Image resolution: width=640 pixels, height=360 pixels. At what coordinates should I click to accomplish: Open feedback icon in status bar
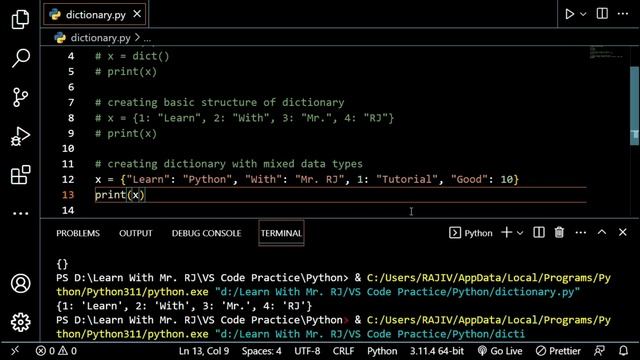click(x=599, y=351)
